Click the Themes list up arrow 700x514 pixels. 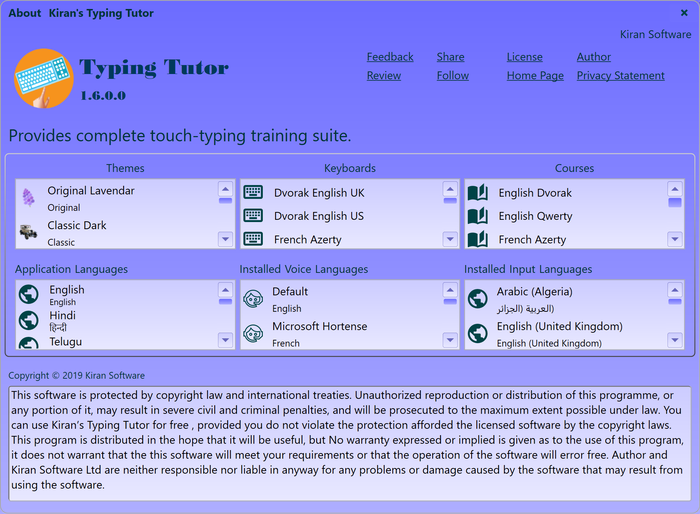tap(225, 189)
